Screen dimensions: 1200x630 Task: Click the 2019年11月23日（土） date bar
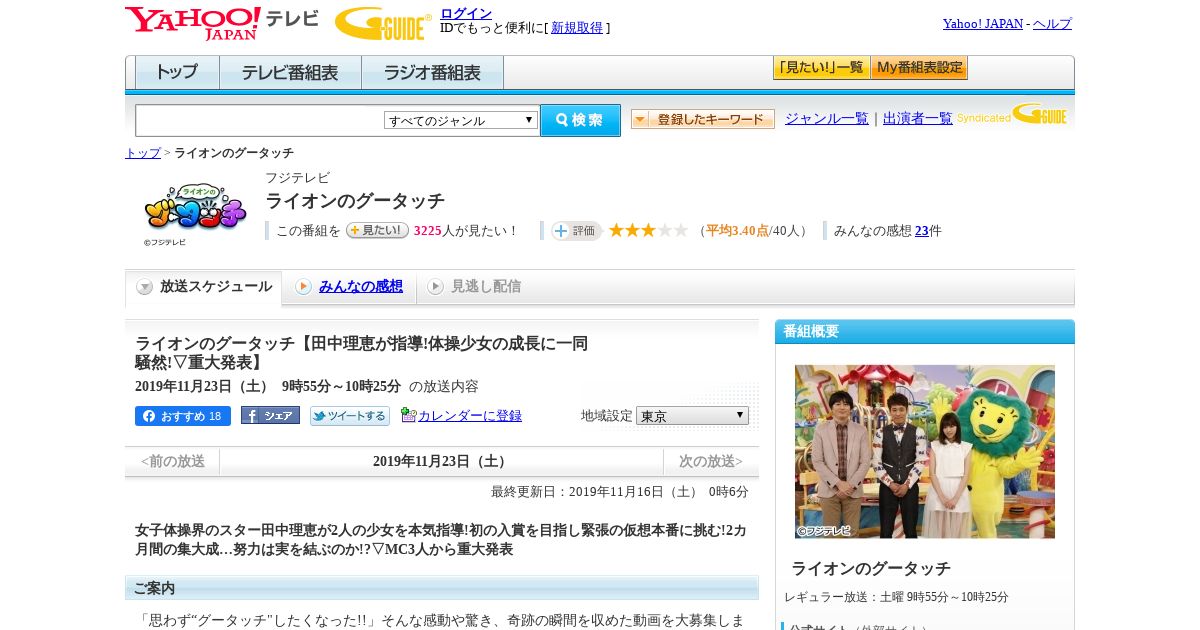441,461
